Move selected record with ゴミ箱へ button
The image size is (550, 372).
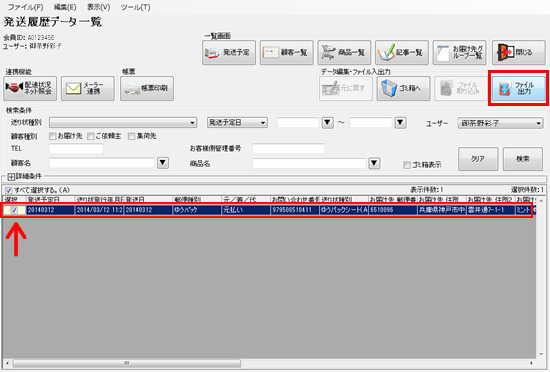click(x=403, y=88)
